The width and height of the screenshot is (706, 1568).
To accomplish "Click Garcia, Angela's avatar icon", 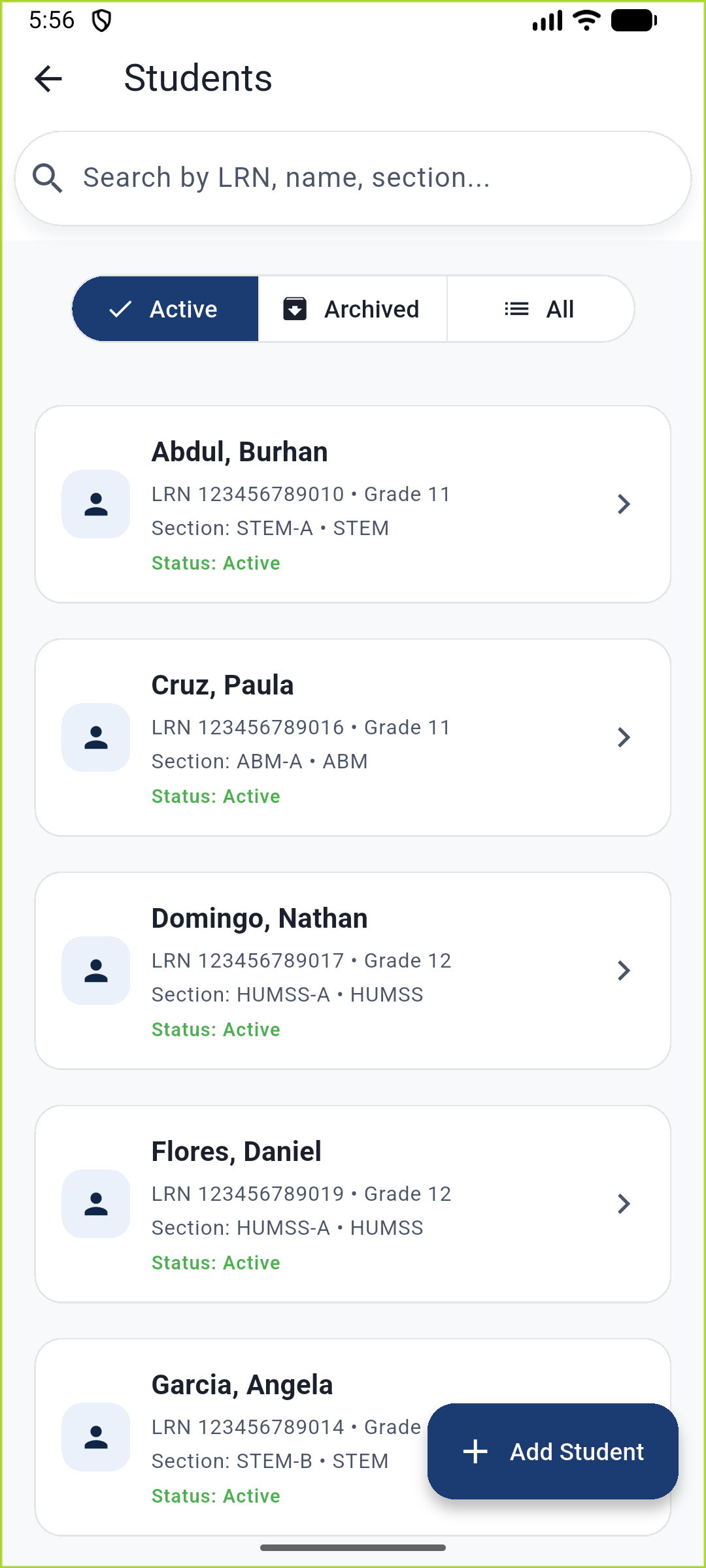I will coord(96,1437).
